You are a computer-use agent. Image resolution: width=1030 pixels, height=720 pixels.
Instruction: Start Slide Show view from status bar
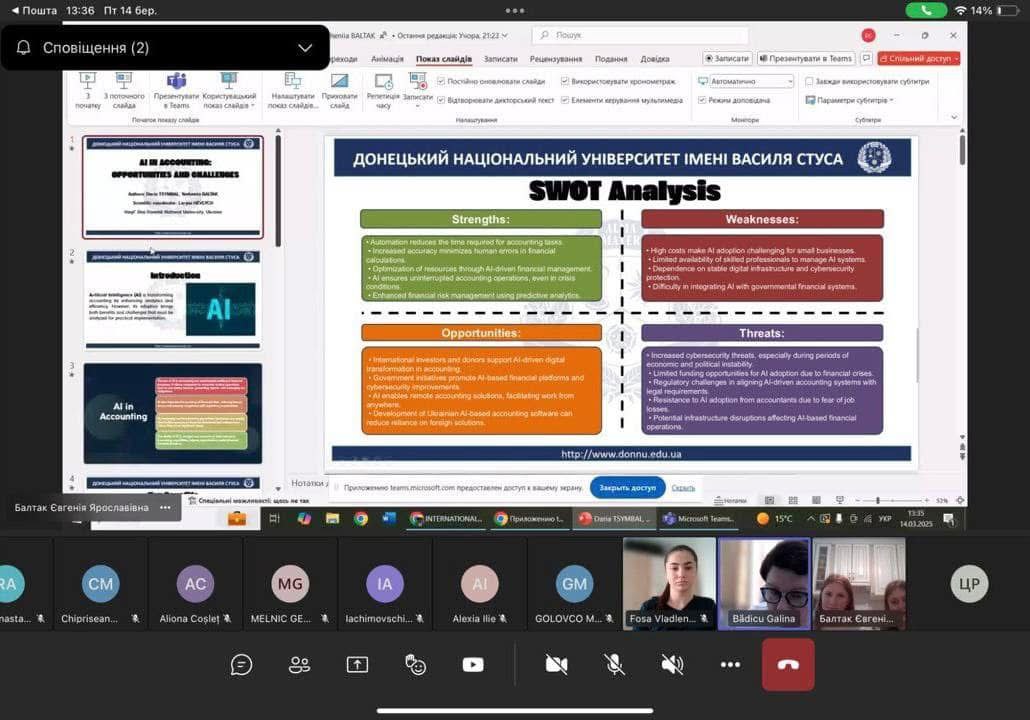click(x=840, y=501)
